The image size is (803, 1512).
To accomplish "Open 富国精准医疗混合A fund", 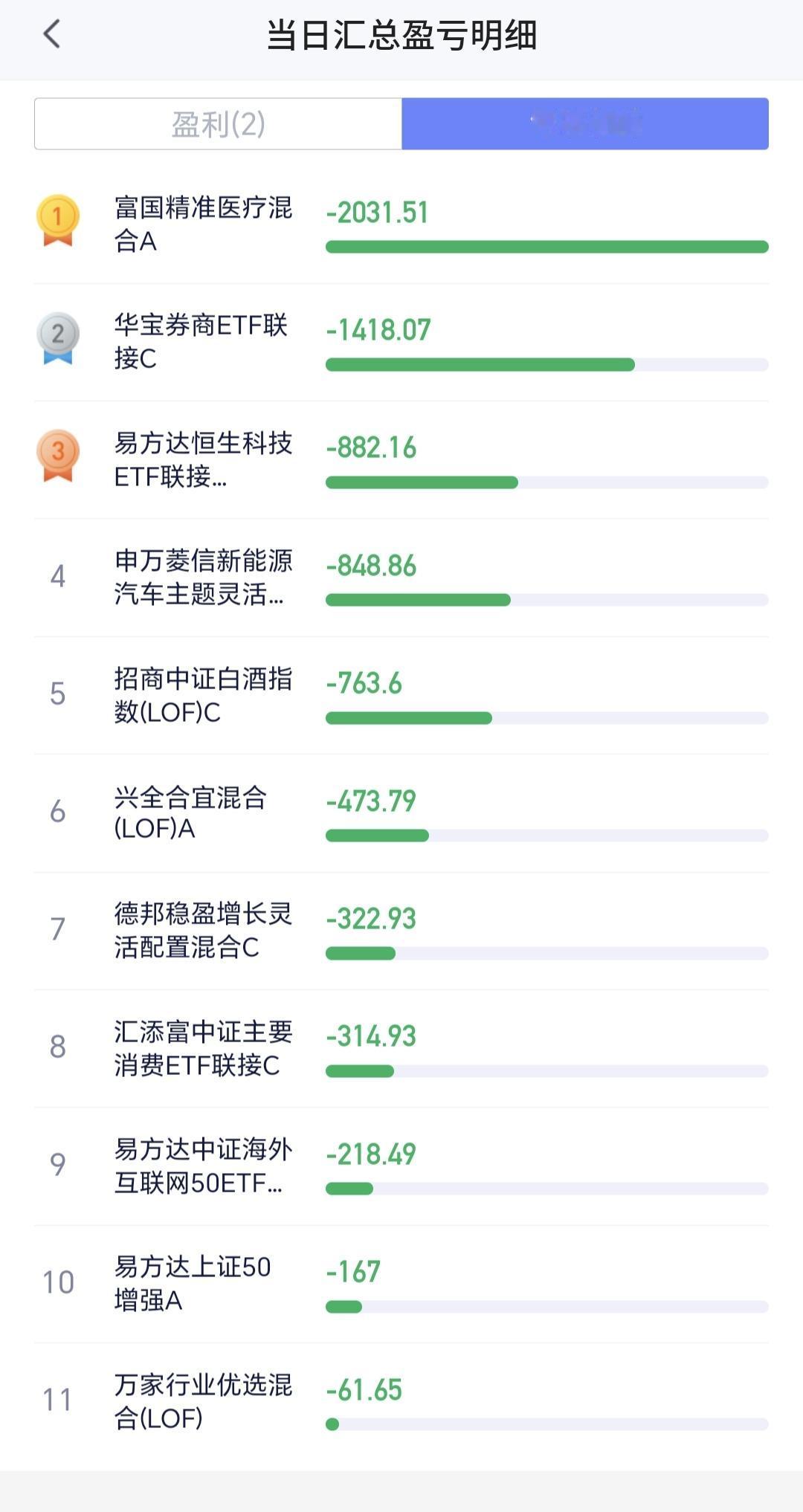I will pos(203,224).
